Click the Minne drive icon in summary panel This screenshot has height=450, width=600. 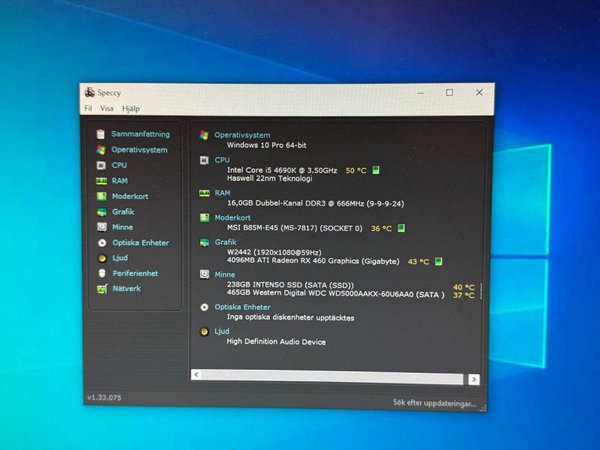tap(204, 274)
